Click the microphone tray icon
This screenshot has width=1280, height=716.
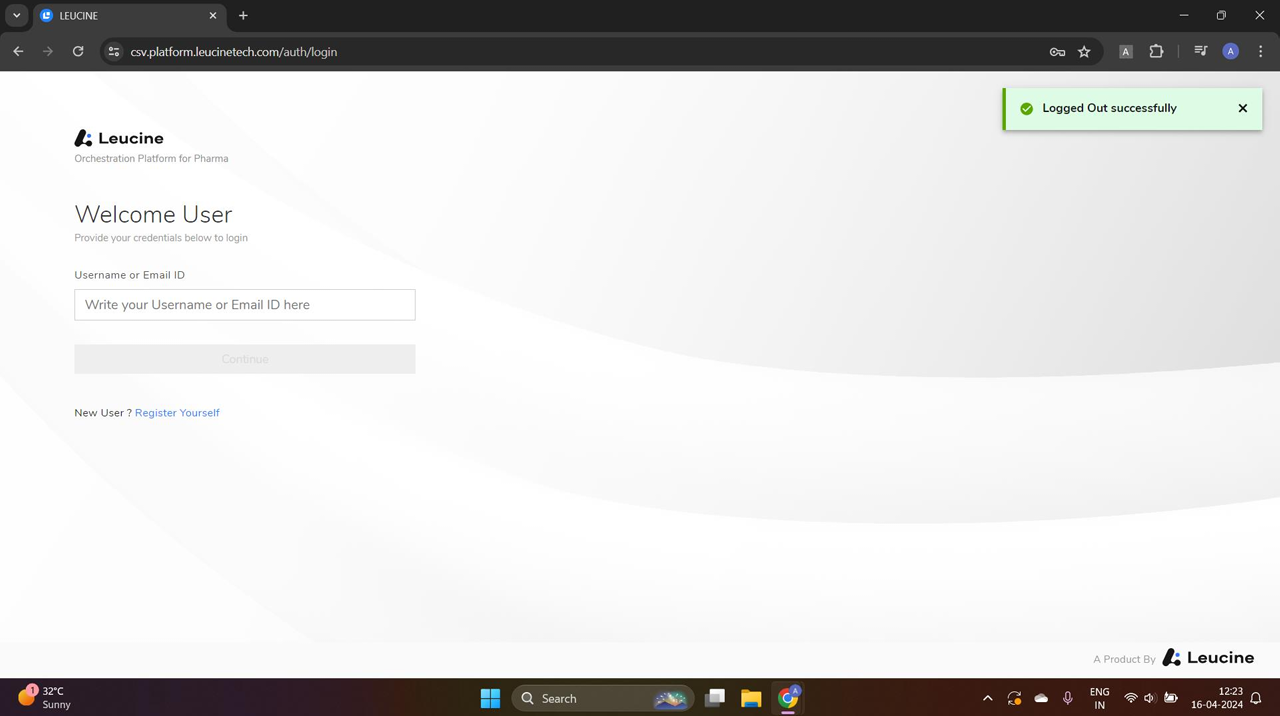pos(1068,698)
